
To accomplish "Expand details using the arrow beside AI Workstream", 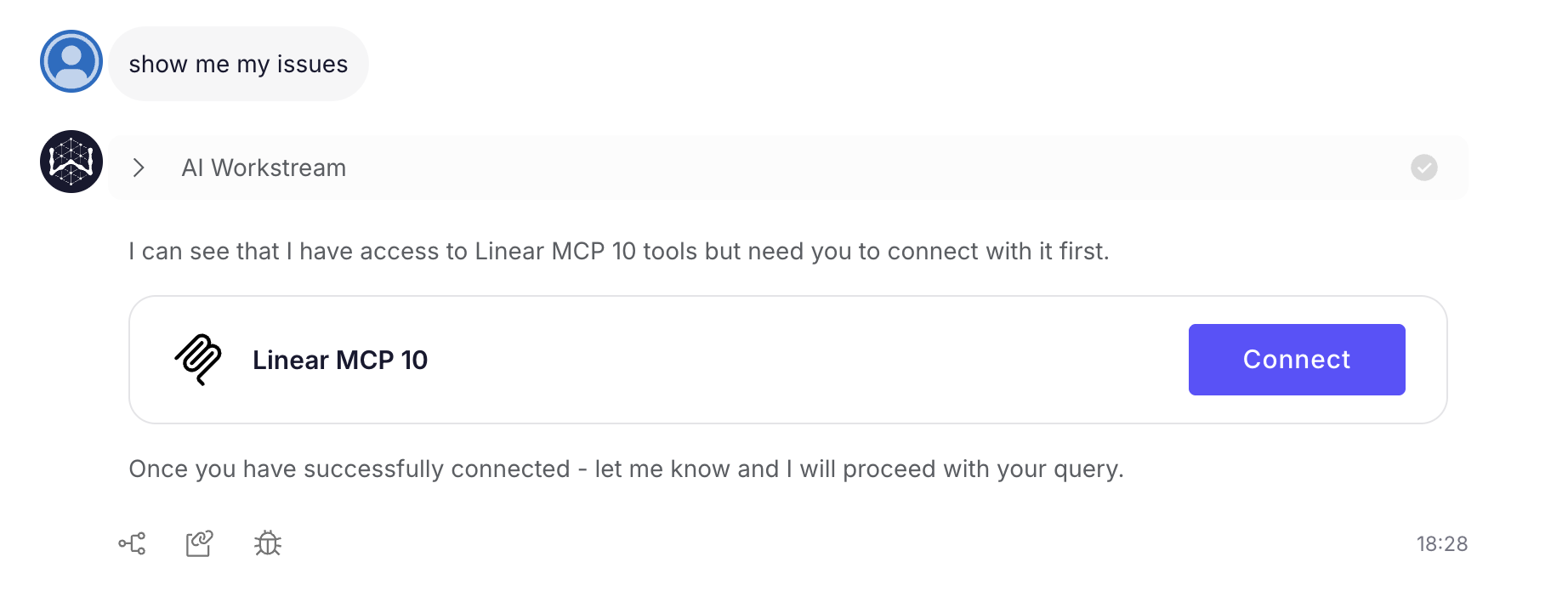I will coord(139,168).
